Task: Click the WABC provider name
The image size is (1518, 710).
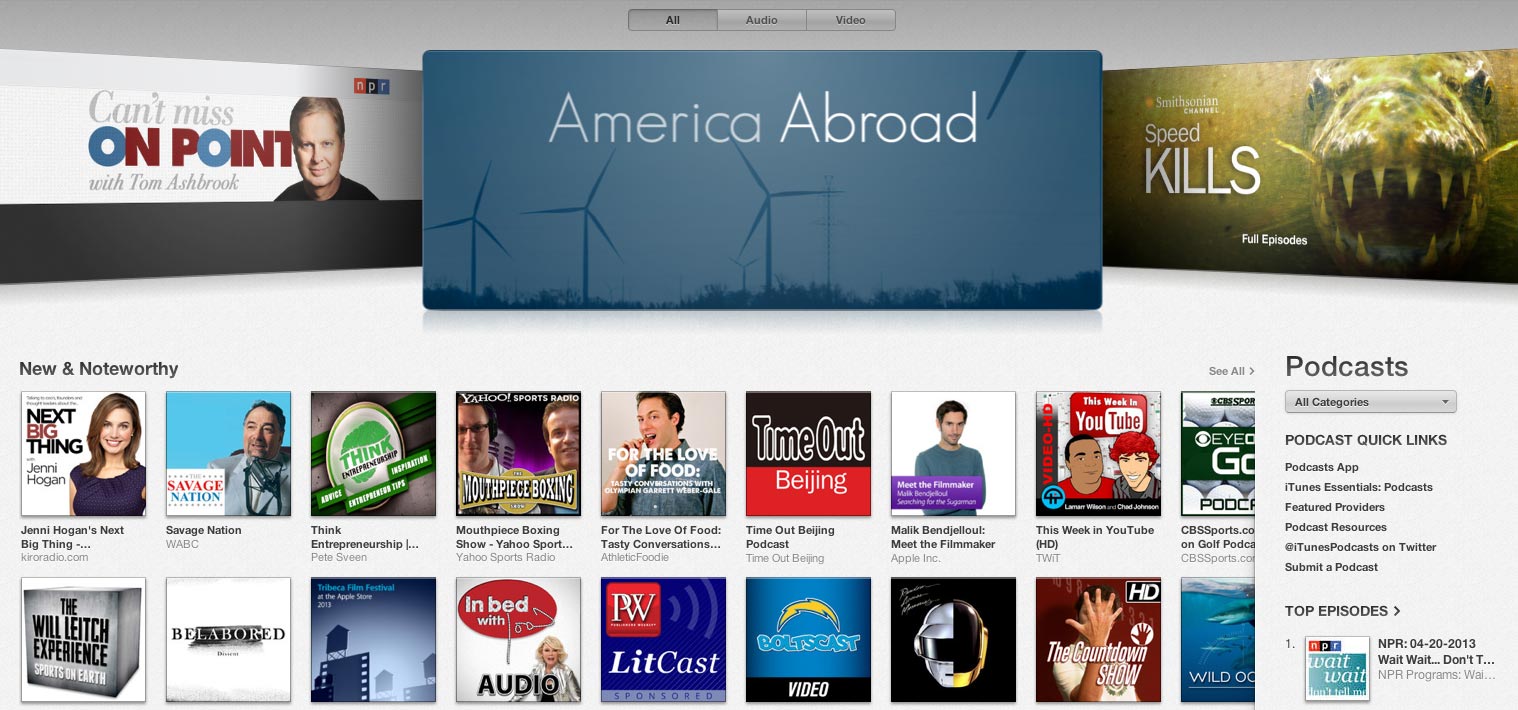Action: pos(183,544)
